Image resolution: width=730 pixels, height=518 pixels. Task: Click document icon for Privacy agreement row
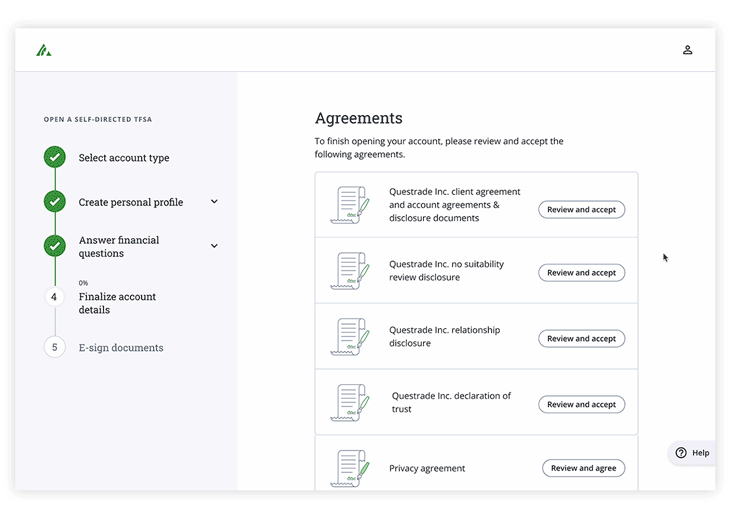tap(350, 468)
